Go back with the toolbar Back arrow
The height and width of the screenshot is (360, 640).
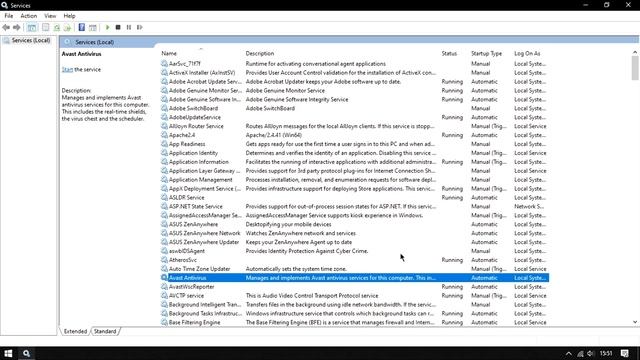6,27
